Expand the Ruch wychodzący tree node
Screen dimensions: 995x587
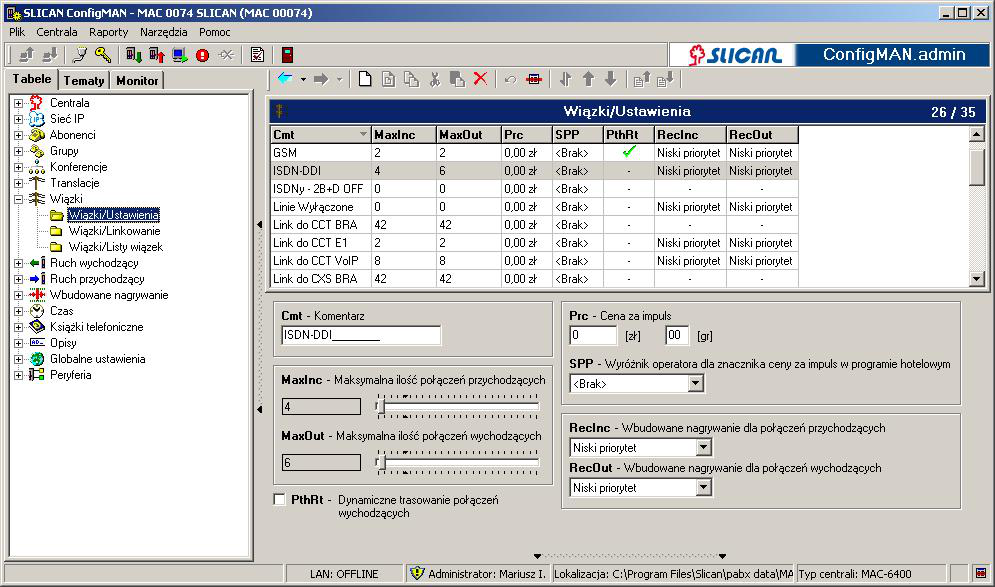coord(18,263)
